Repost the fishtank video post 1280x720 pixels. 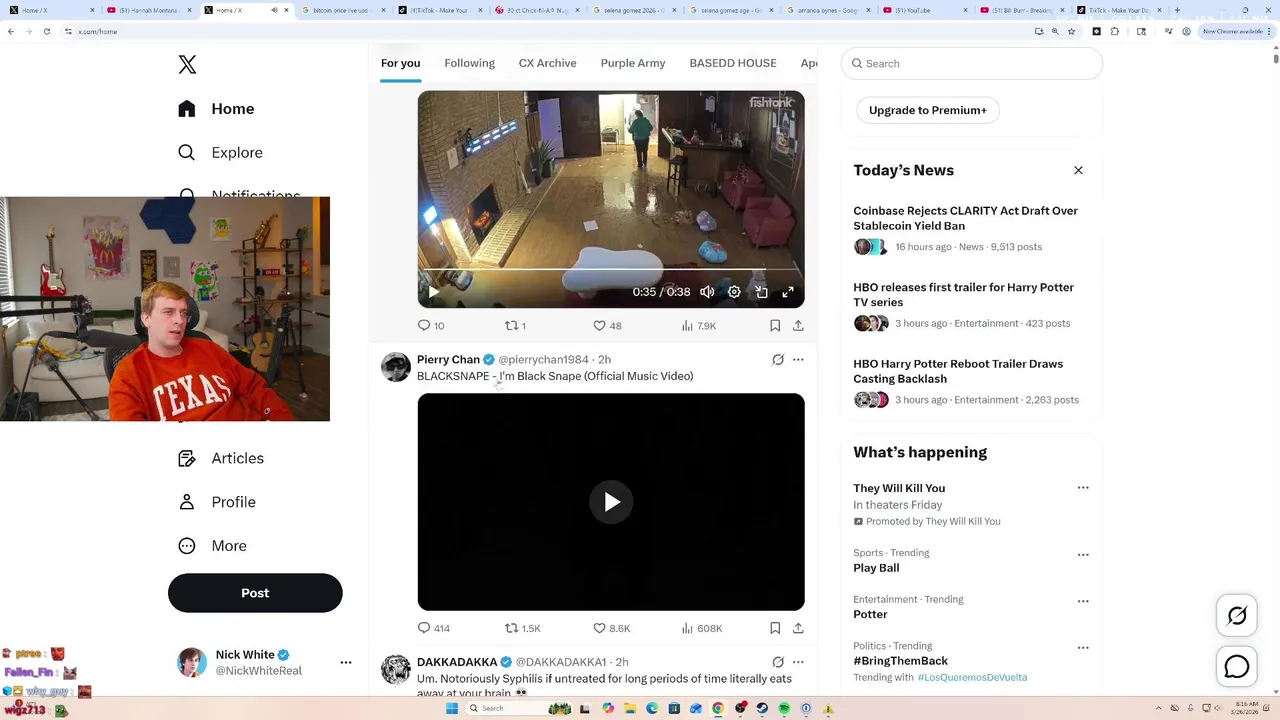[515, 326]
